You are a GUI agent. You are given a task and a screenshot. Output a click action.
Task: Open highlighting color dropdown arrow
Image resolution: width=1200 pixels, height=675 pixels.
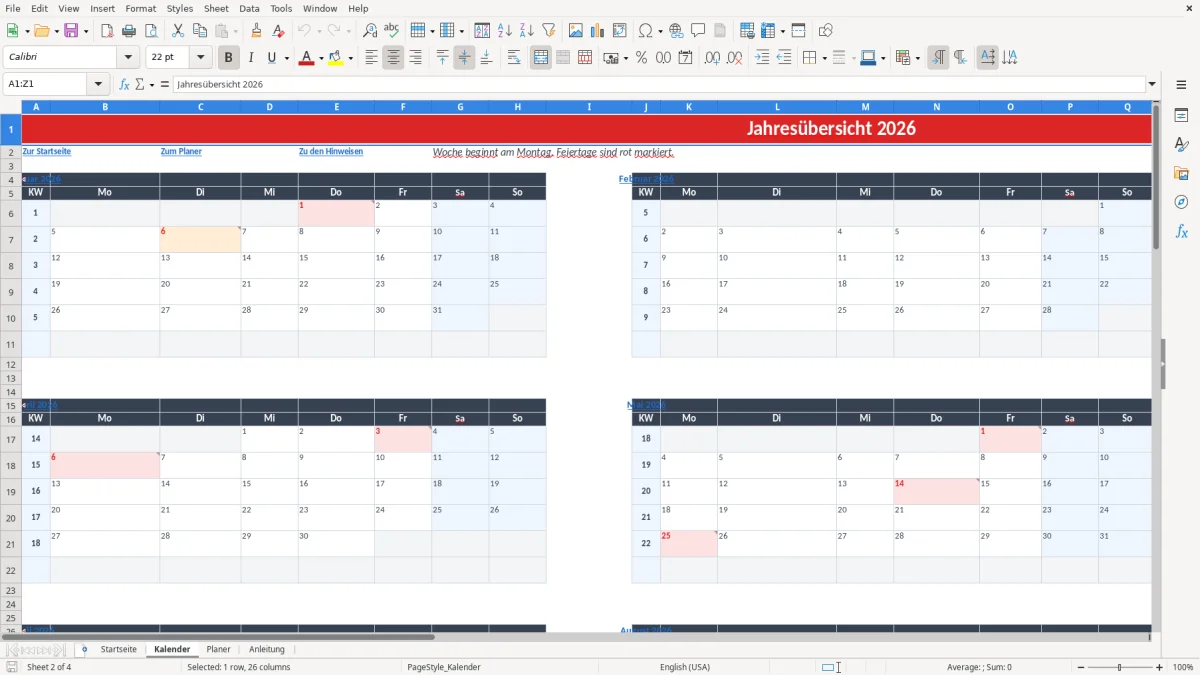coord(351,58)
